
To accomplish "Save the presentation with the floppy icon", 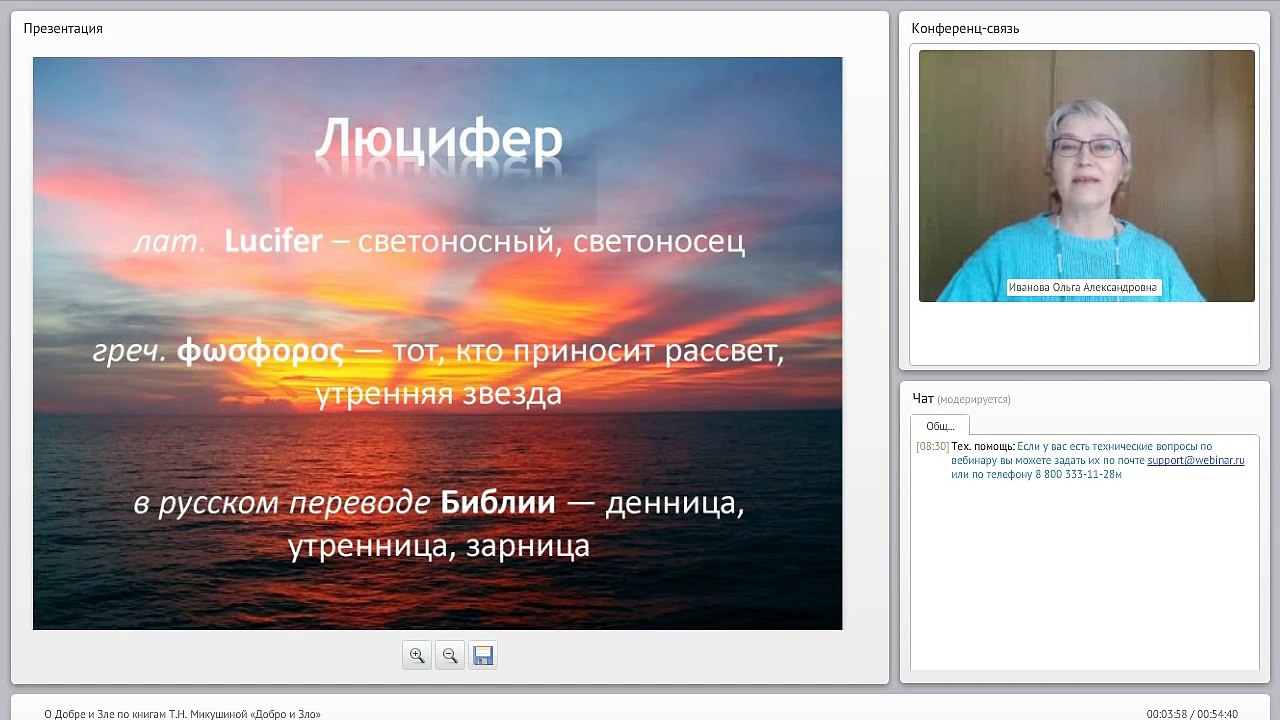I will [x=483, y=655].
